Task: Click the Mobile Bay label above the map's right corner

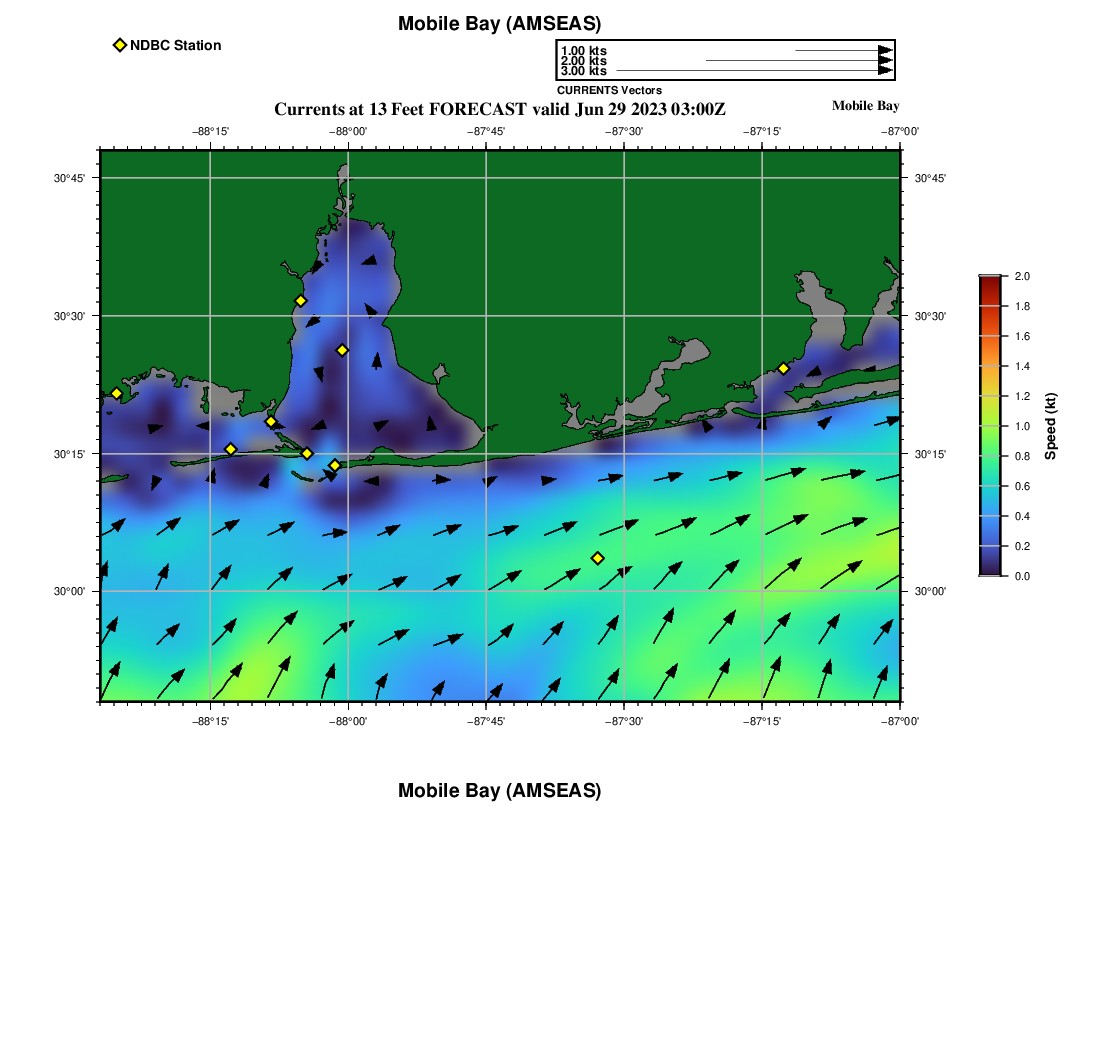Action: [x=865, y=106]
